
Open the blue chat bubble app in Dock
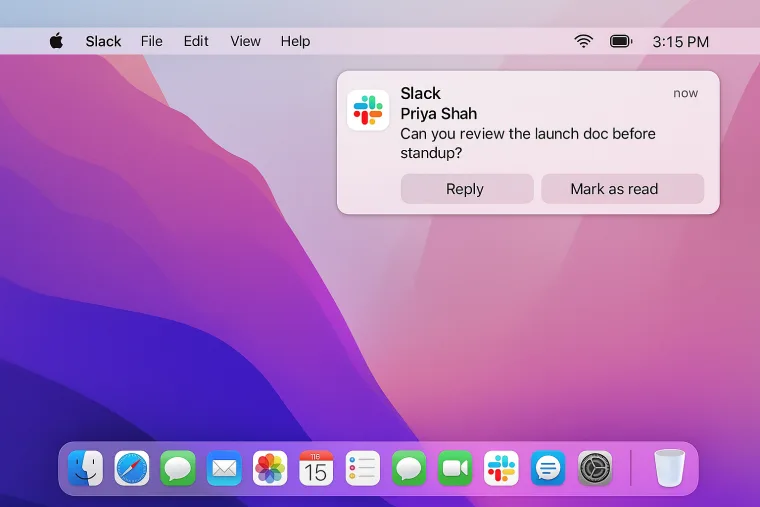point(548,468)
